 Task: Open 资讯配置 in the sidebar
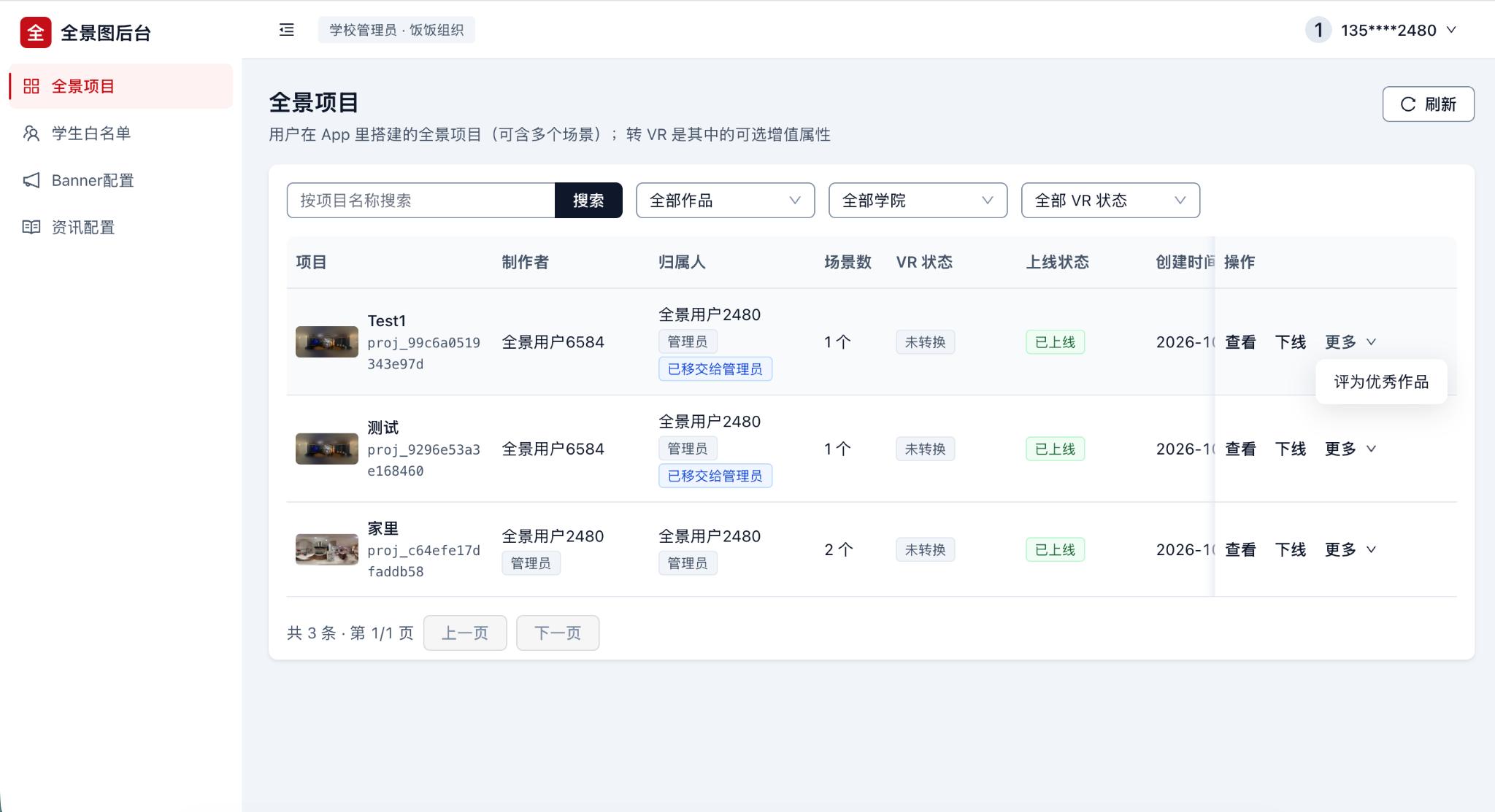(x=120, y=227)
